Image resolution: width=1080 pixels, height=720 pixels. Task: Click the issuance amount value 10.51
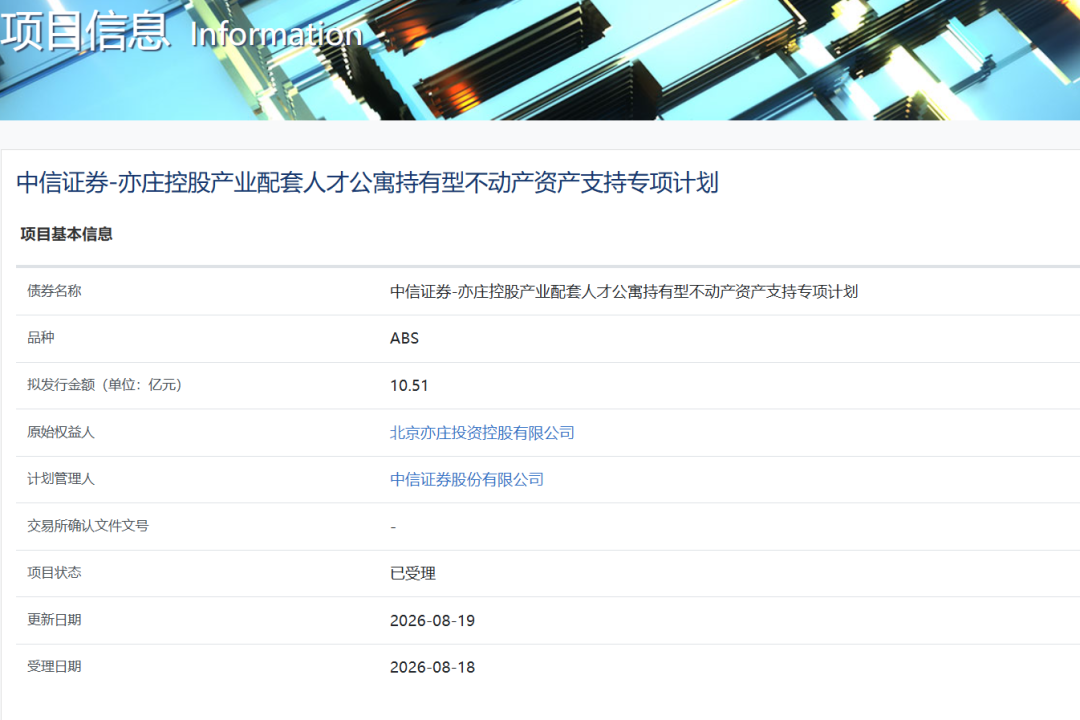(x=409, y=386)
